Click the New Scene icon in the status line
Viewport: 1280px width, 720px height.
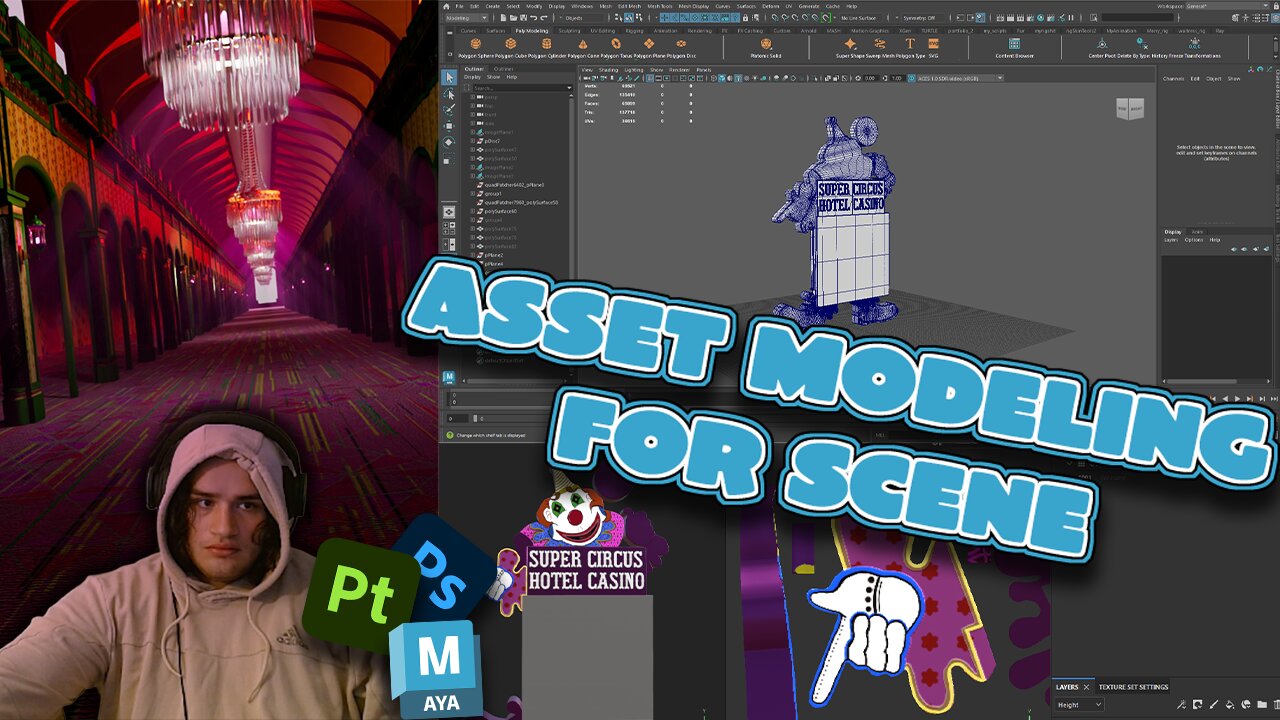503,18
